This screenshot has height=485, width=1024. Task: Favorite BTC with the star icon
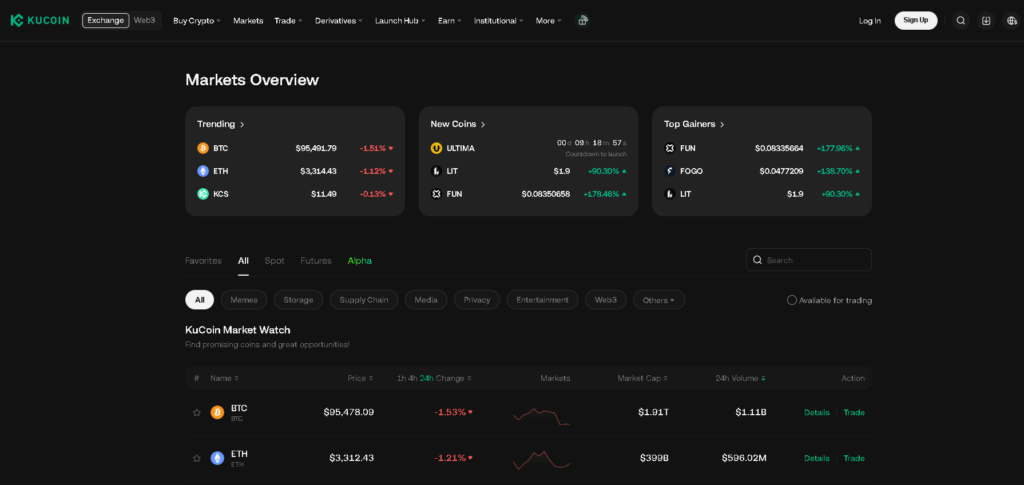pyautogui.click(x=197, y=413)
